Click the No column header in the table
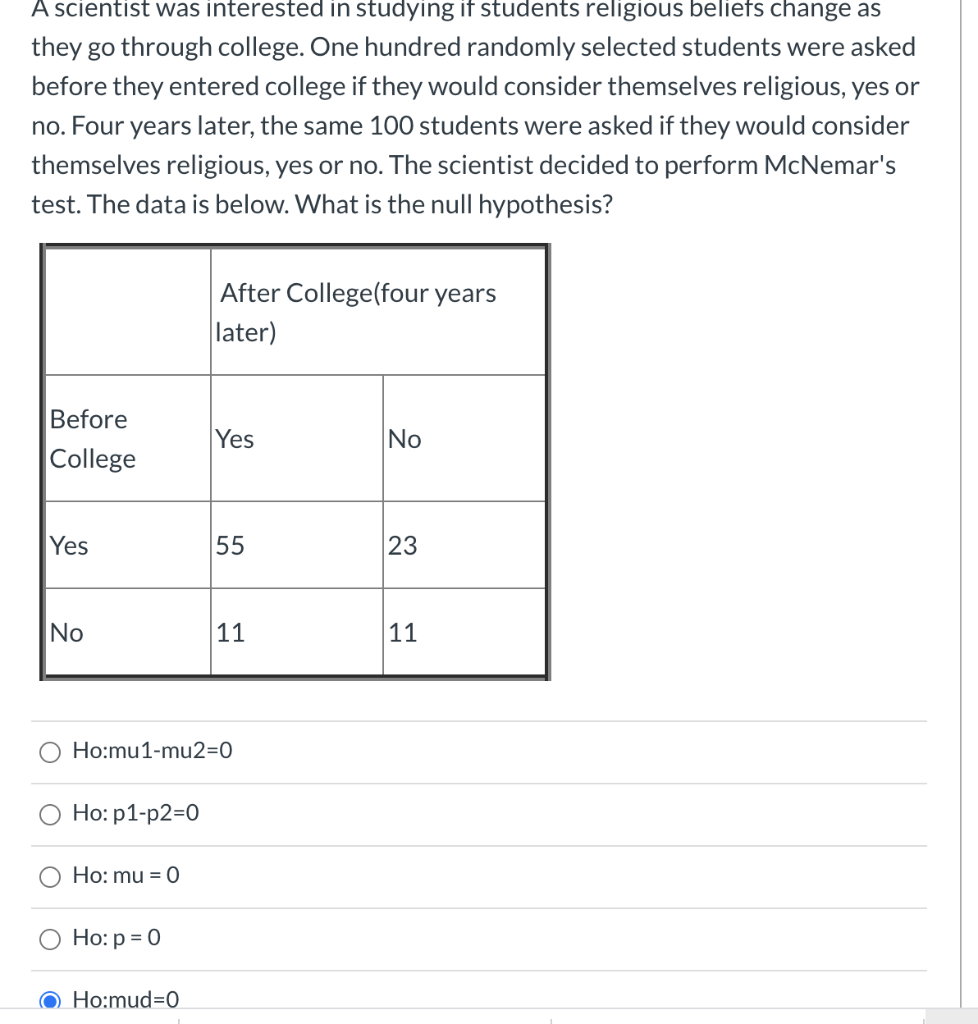The height and width of the screenshot is (1024, 978). coord(464,438)
